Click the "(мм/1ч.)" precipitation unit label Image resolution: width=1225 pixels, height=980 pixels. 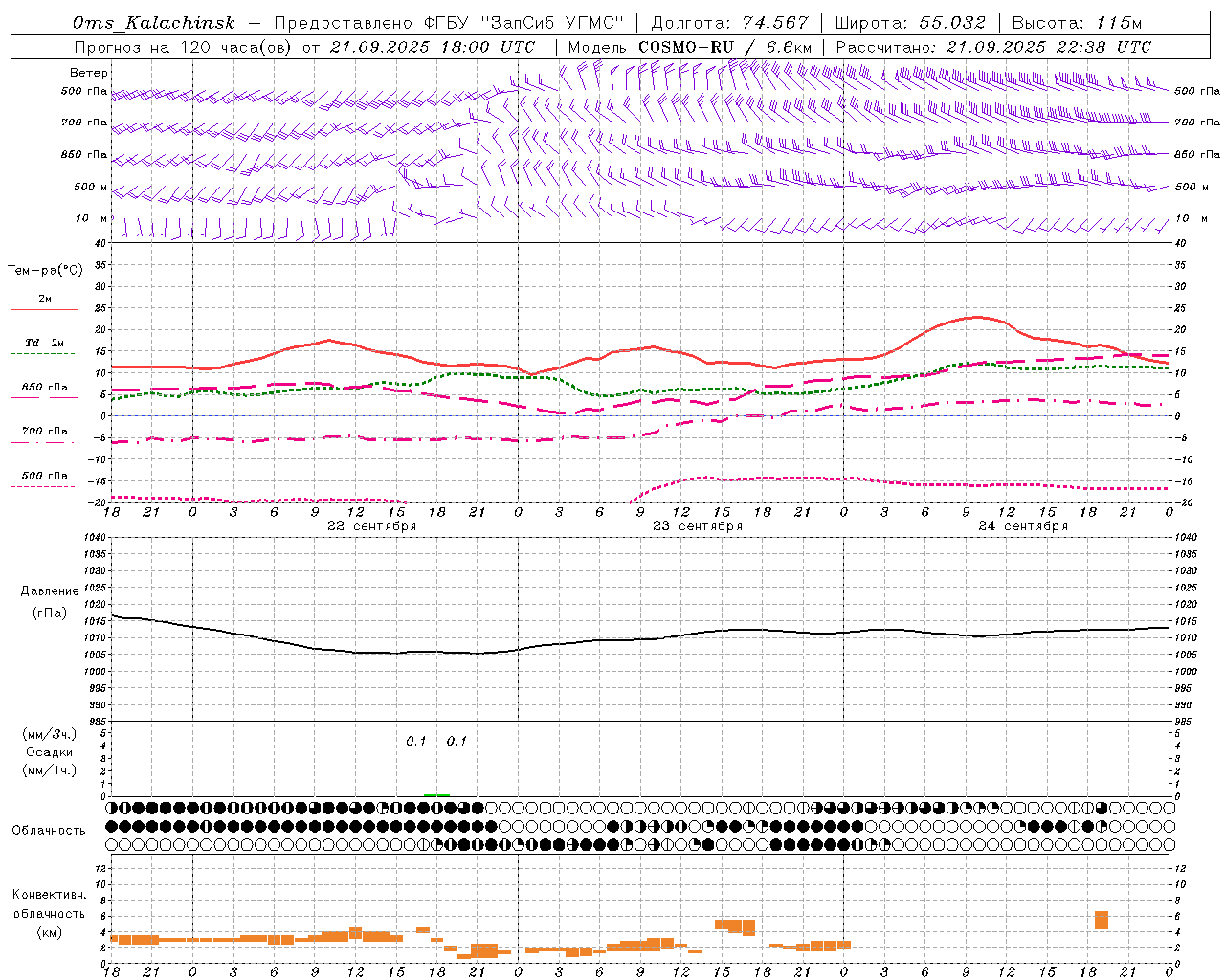(x=50, y=770)
